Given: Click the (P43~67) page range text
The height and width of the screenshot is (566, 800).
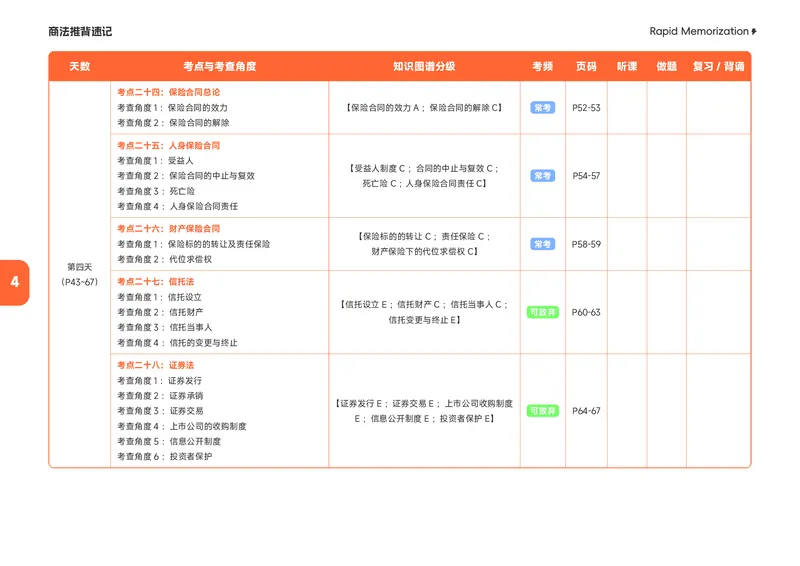Looking at the screenshot, I should [80, 282].
